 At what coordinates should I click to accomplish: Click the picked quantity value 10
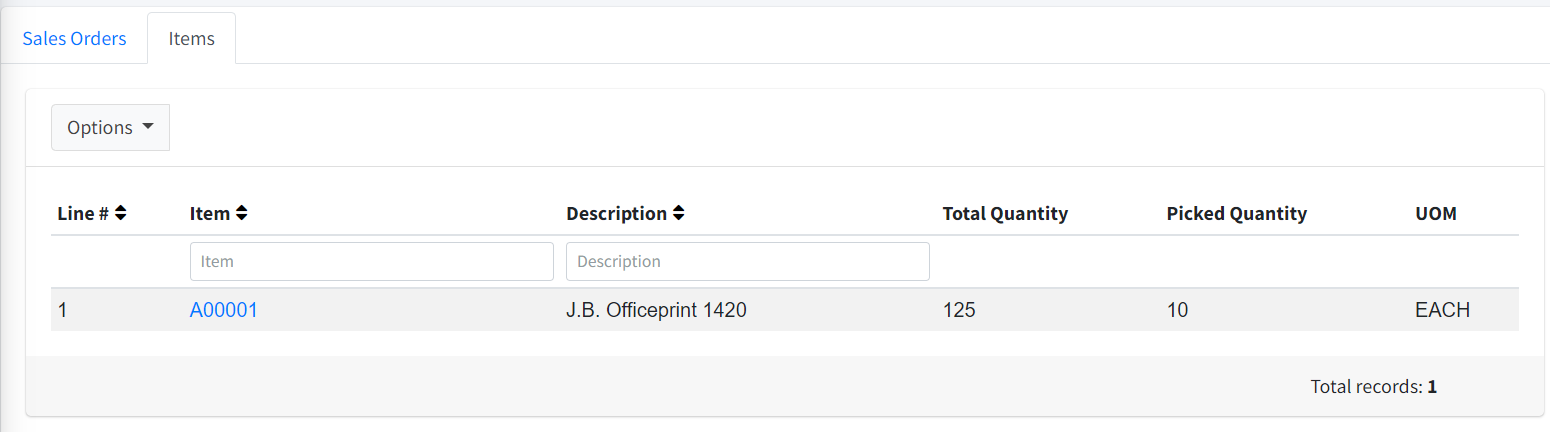point(1177,310)
